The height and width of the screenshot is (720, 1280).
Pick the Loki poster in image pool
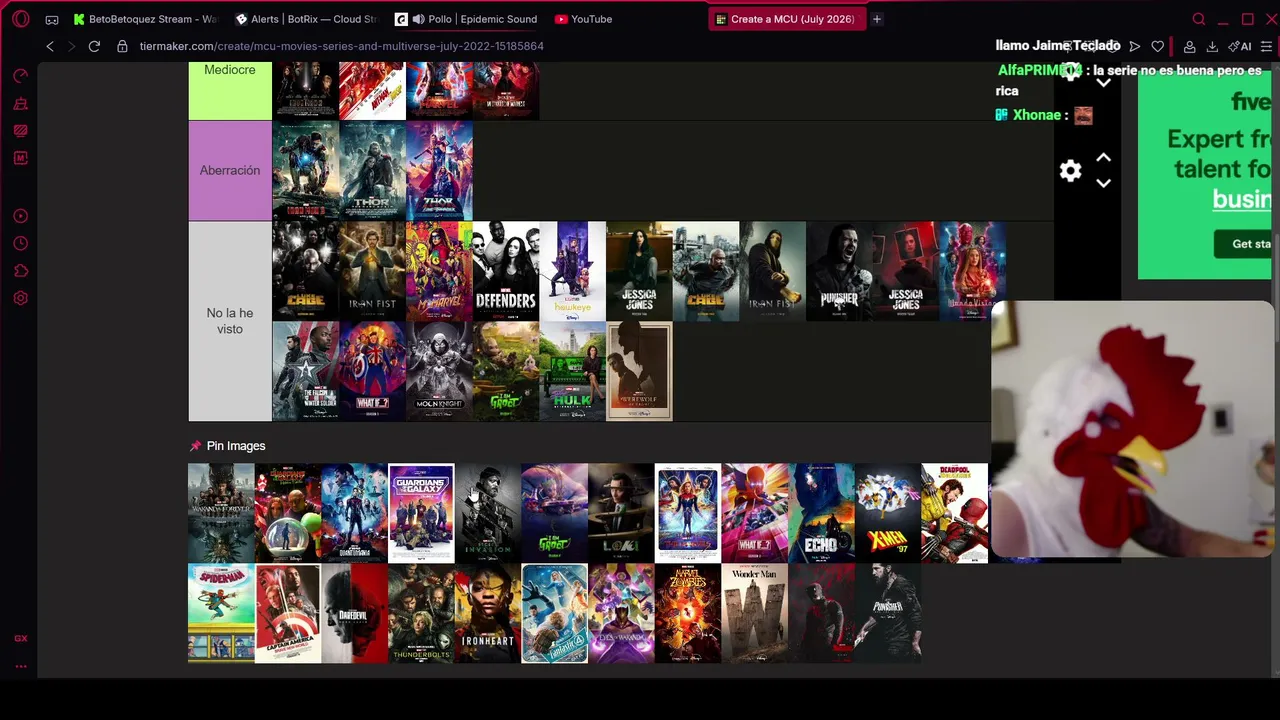point(621,513)
